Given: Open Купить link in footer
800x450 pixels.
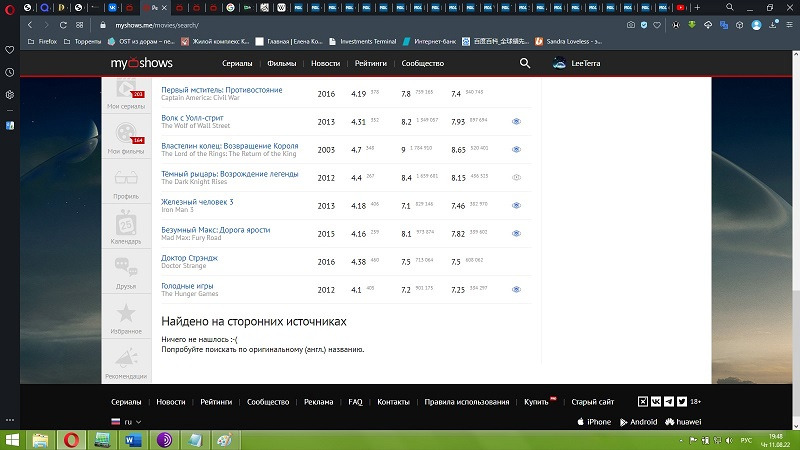Looking at the screenshot, I should [x=536, y=402].
